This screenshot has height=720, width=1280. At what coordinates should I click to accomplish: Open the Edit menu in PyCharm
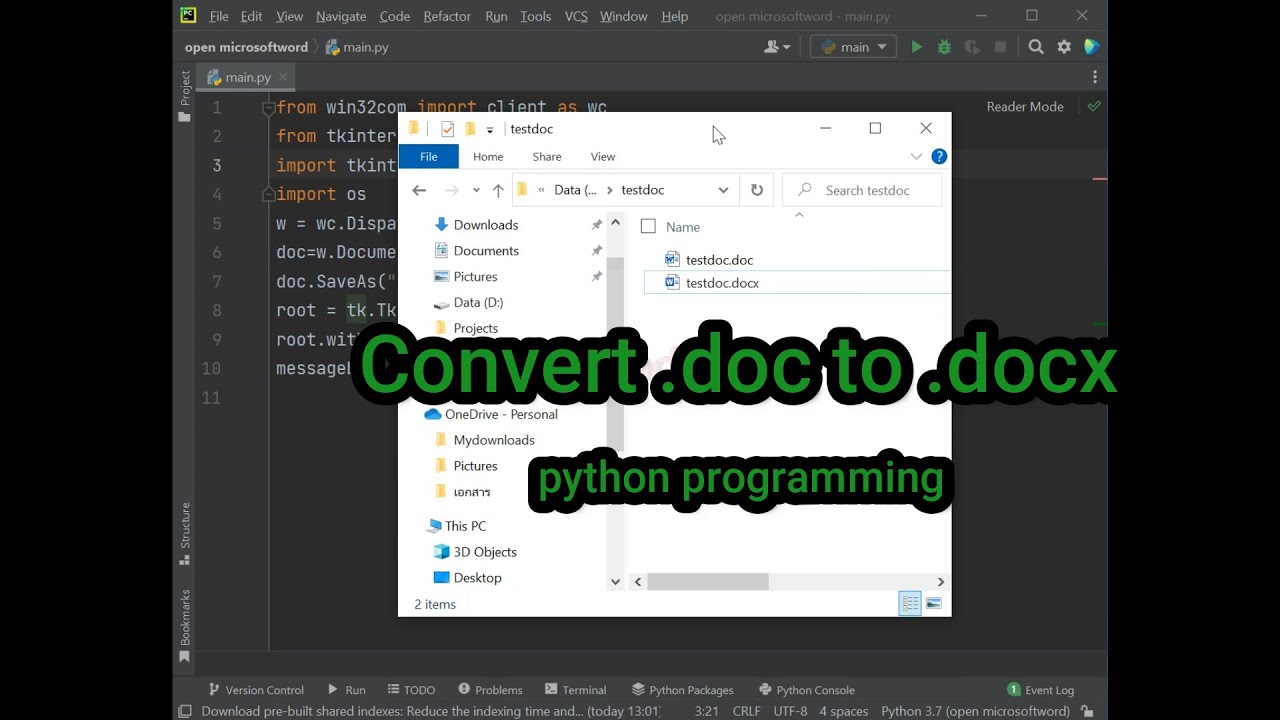[x=251, y=16]
